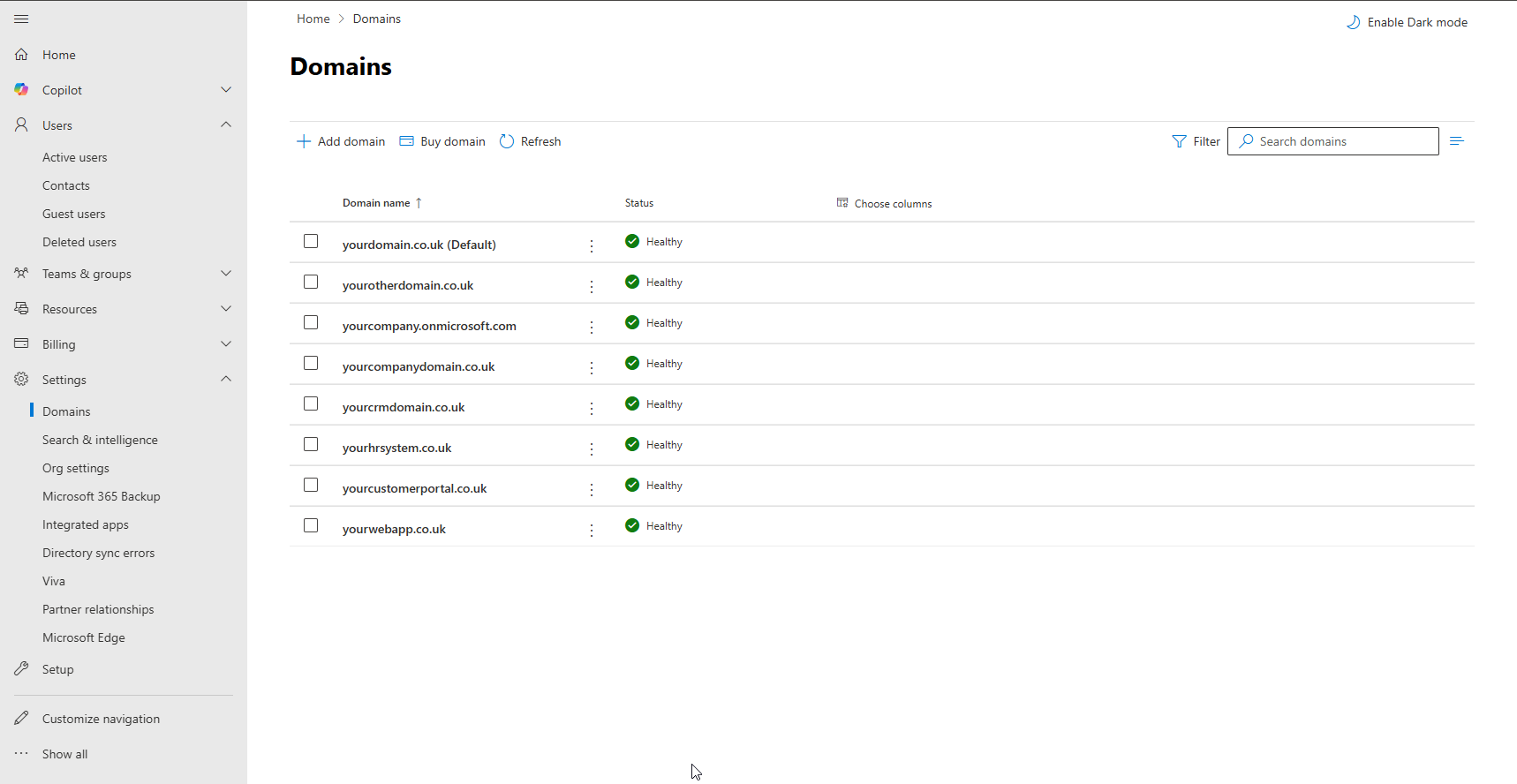Image resolution: width=1517 pixels, height=784 pixels.
Task: Click the Settings gear icon
Action: coord(21,380)
